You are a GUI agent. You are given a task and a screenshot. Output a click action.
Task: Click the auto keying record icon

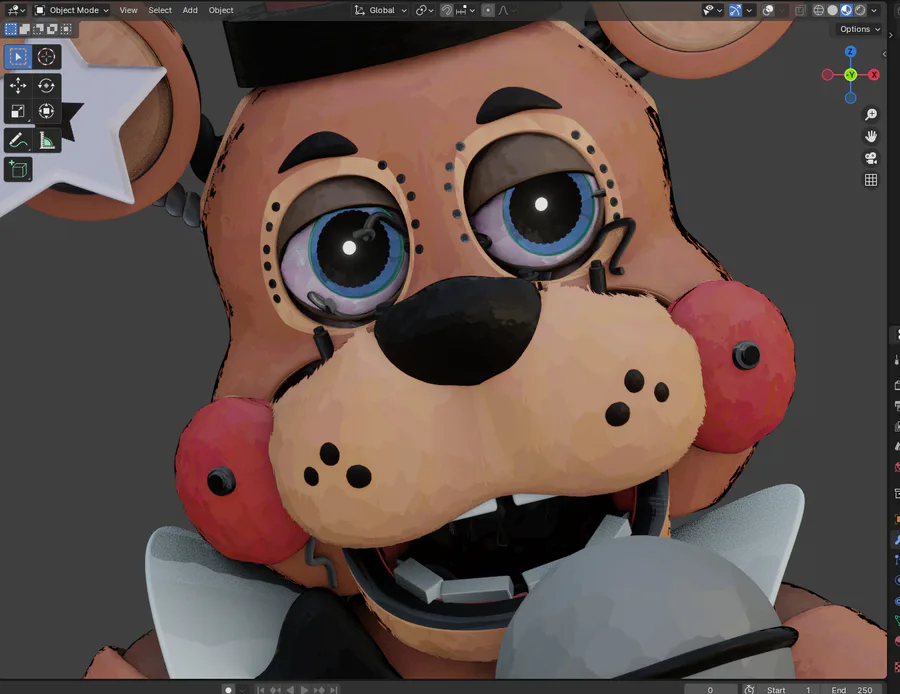pos(228,689)
